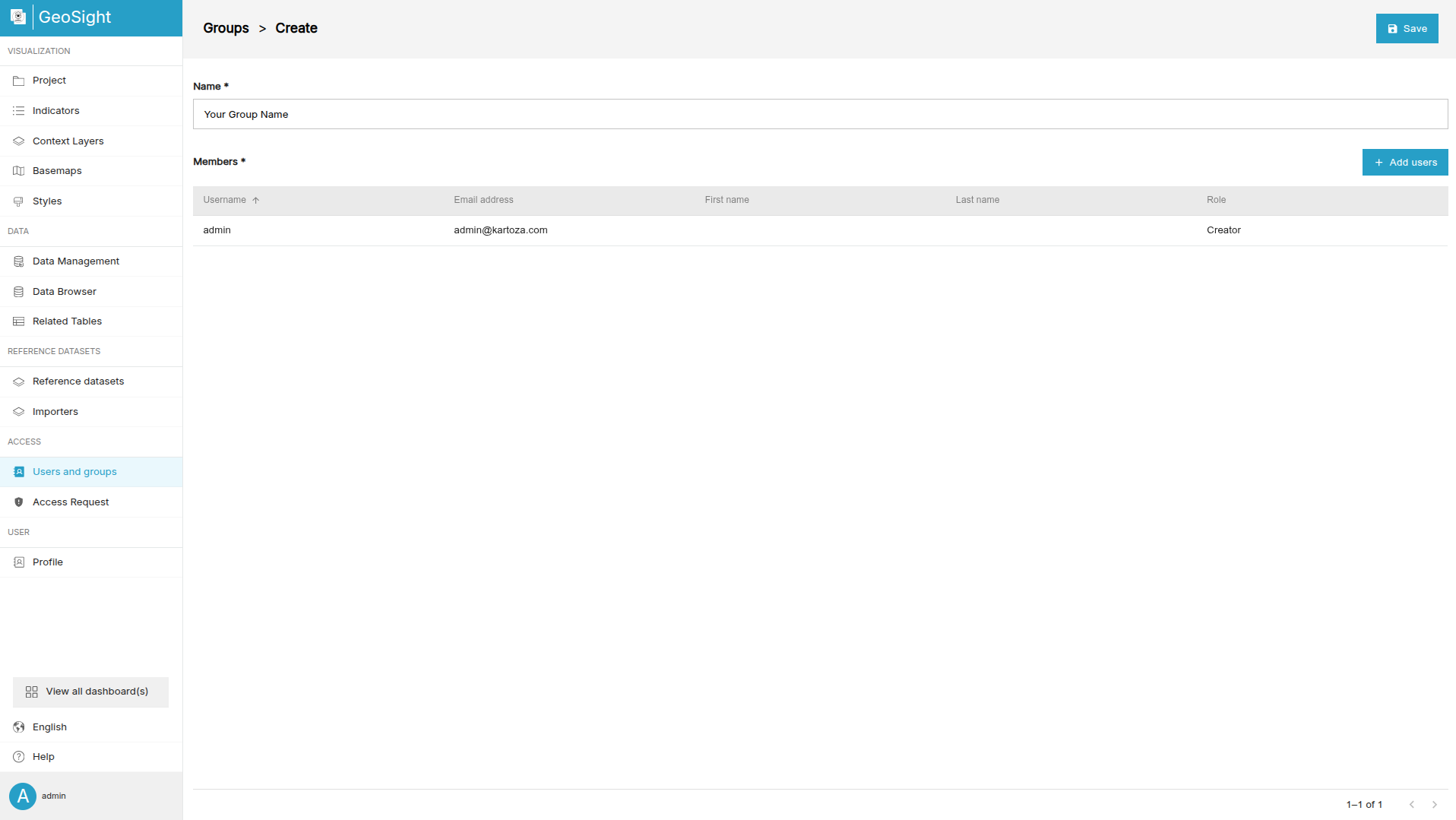Click the Add users button

(x=1405, y=163)
